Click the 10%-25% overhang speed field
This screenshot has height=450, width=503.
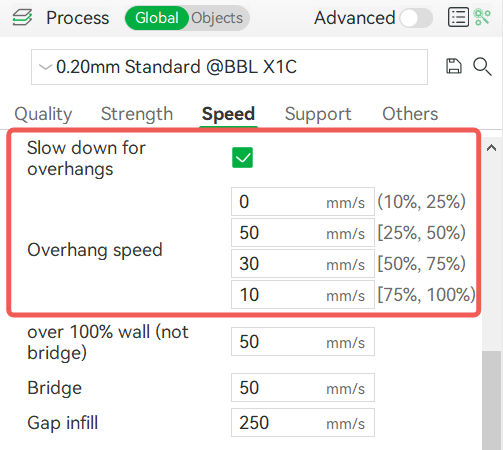(x=303, y=202)
